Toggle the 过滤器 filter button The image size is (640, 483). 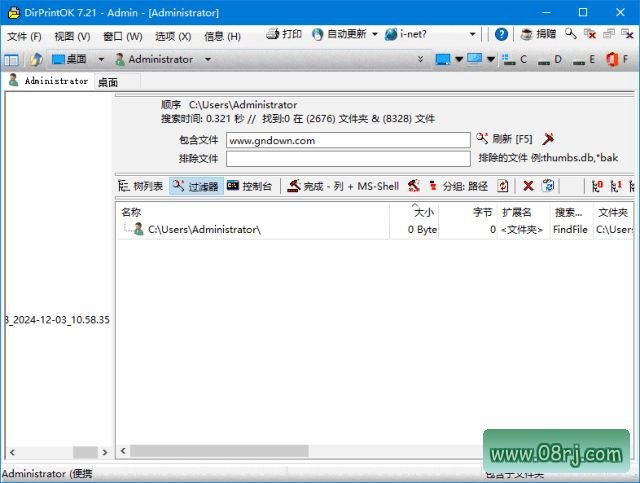click(x=196, y=186)
